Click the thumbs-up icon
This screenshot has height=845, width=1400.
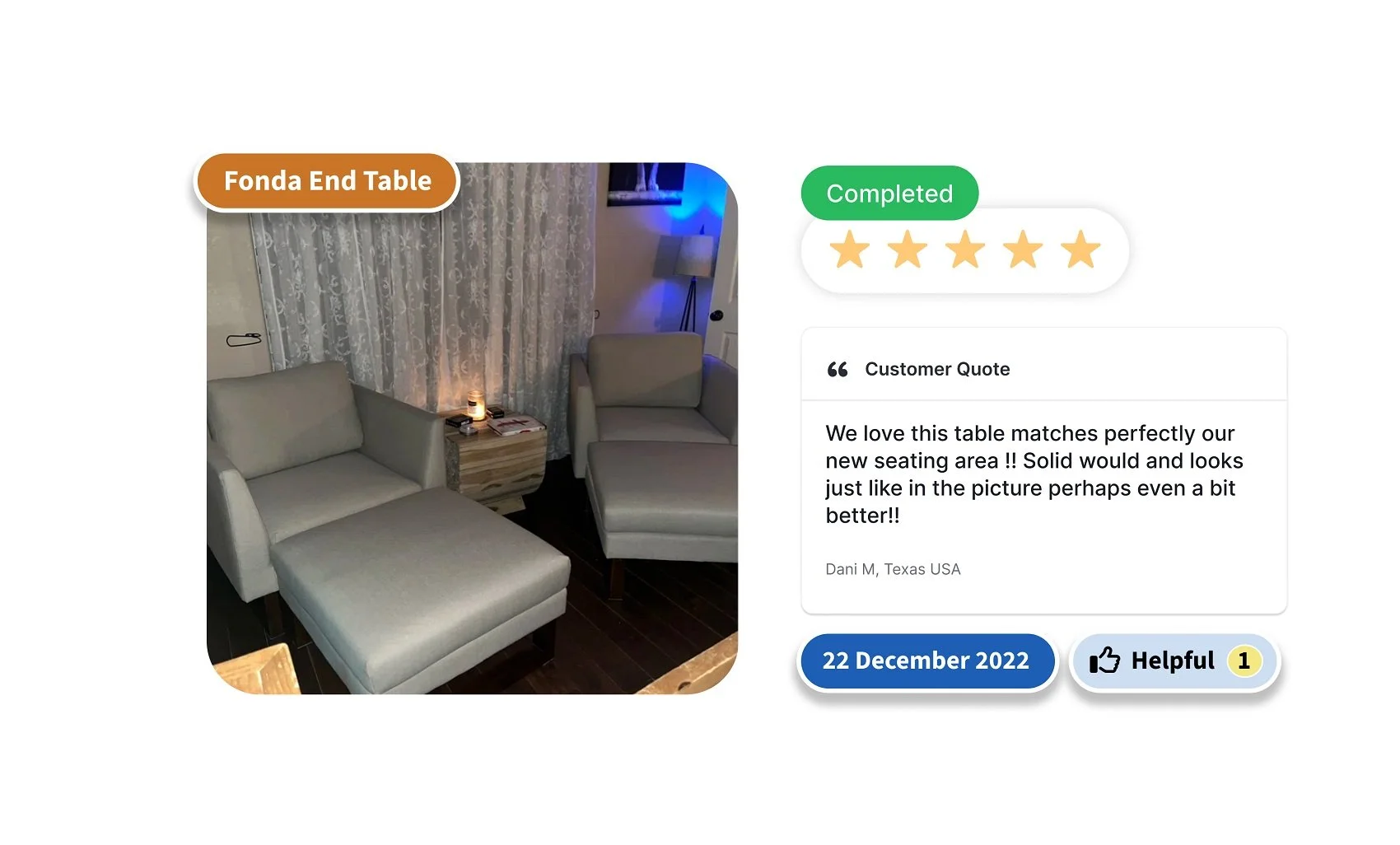pos(1104,661)
